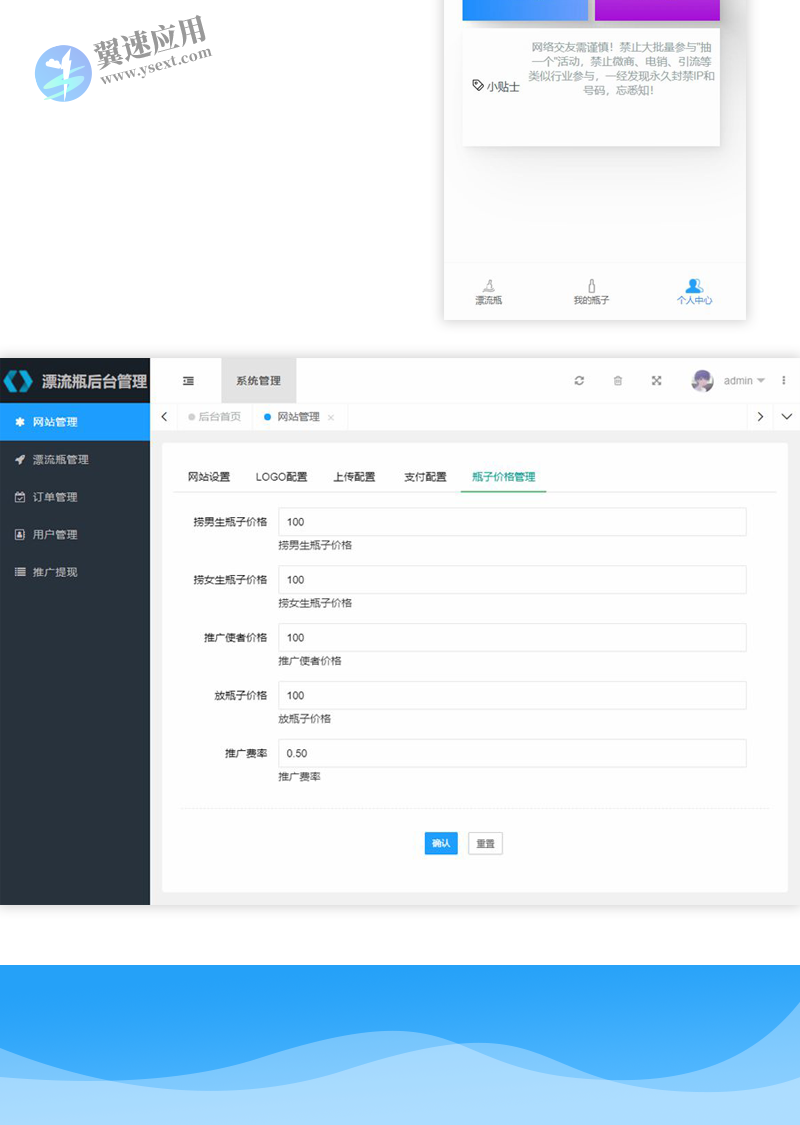
Task: Switch to the 支付配置 tab
Action: pos(425,477)
